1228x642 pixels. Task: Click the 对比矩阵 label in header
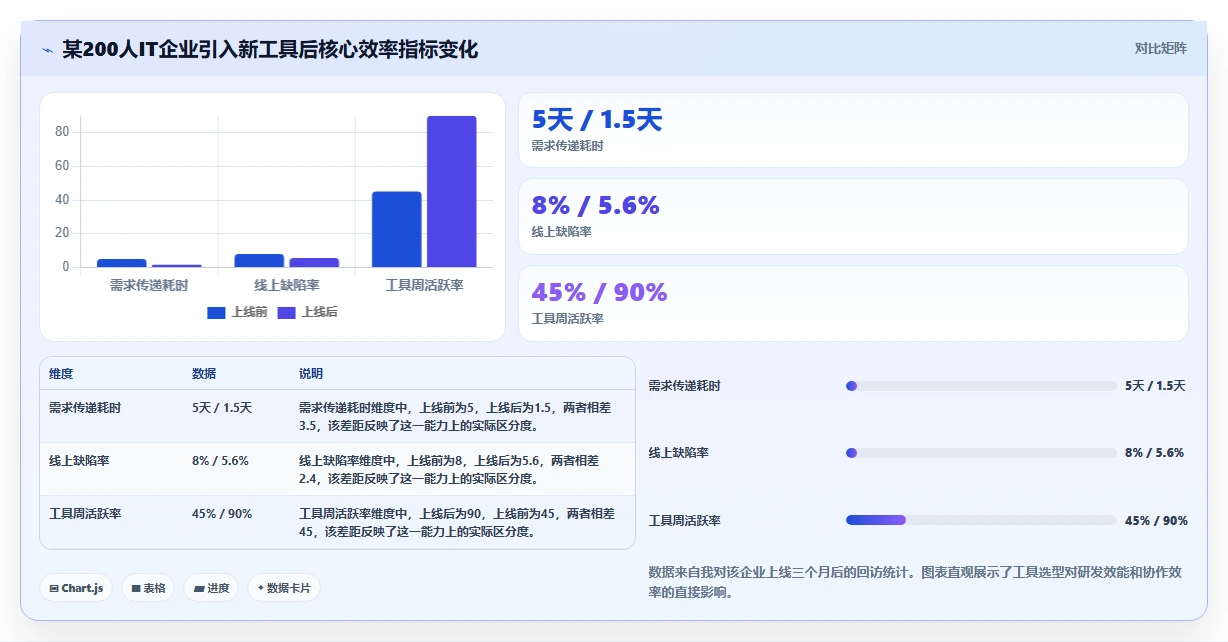pyautogui.click(x=1160, y=48)
